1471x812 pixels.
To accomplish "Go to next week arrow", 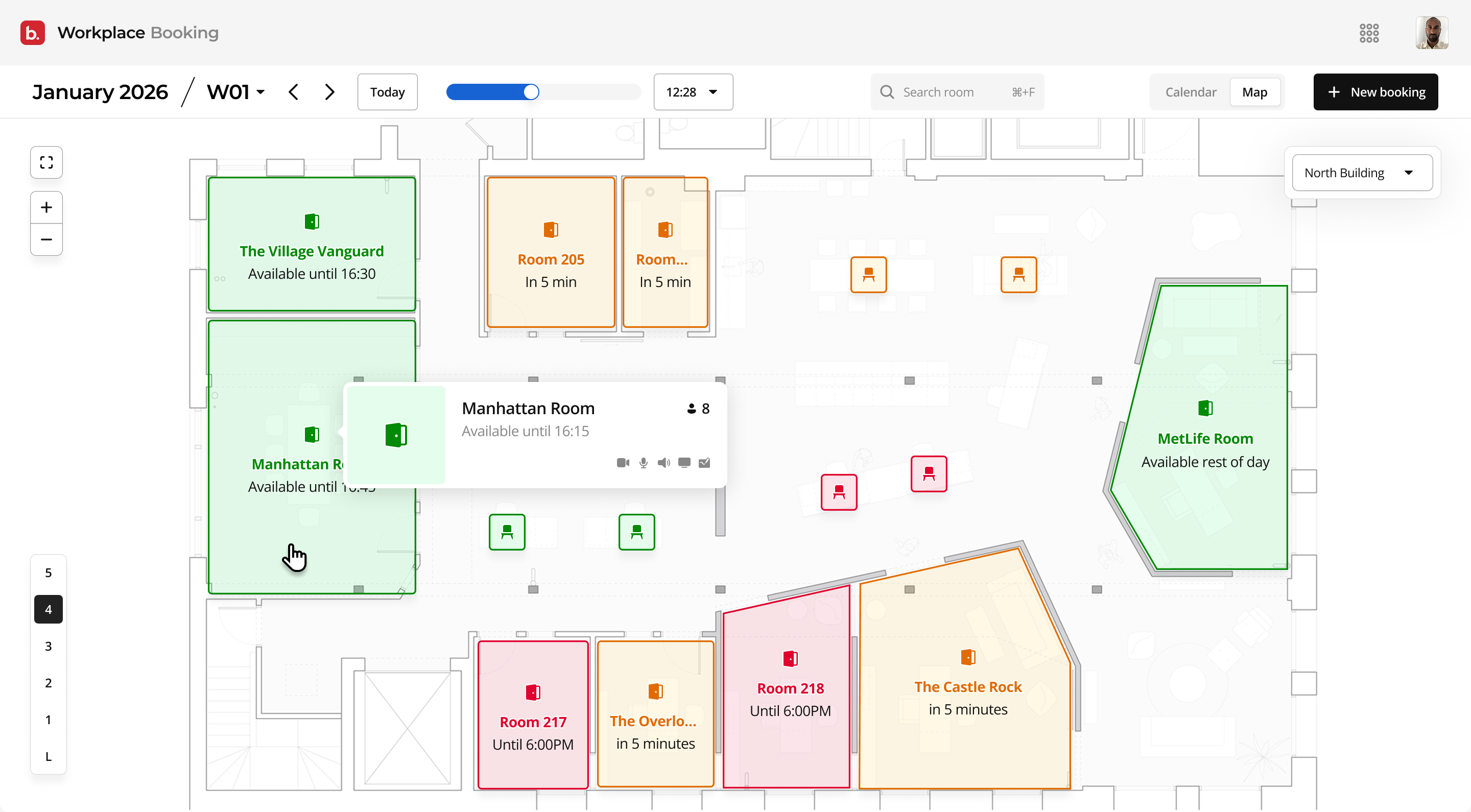I will coord(329,92).
